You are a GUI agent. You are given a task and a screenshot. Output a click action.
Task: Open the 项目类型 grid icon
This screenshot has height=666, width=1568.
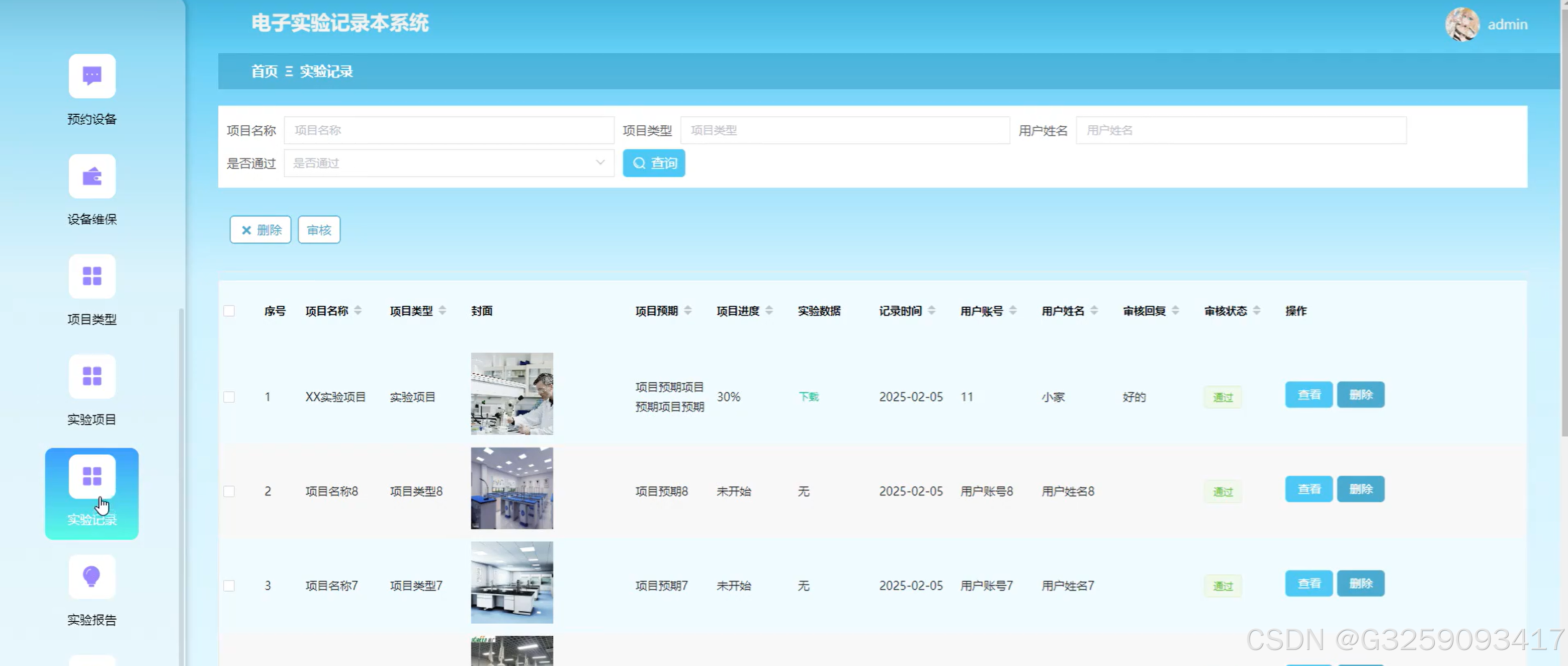pos(92,276)
